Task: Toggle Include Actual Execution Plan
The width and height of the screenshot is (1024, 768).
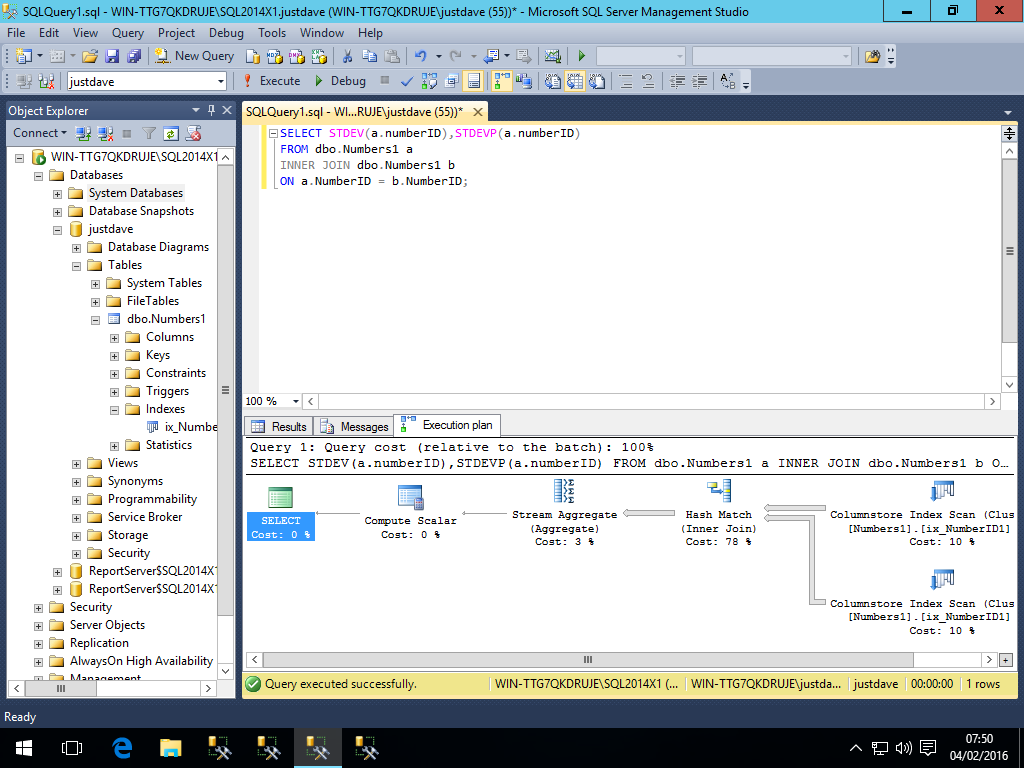Action: pyautogui.click(x=500, y=81)
